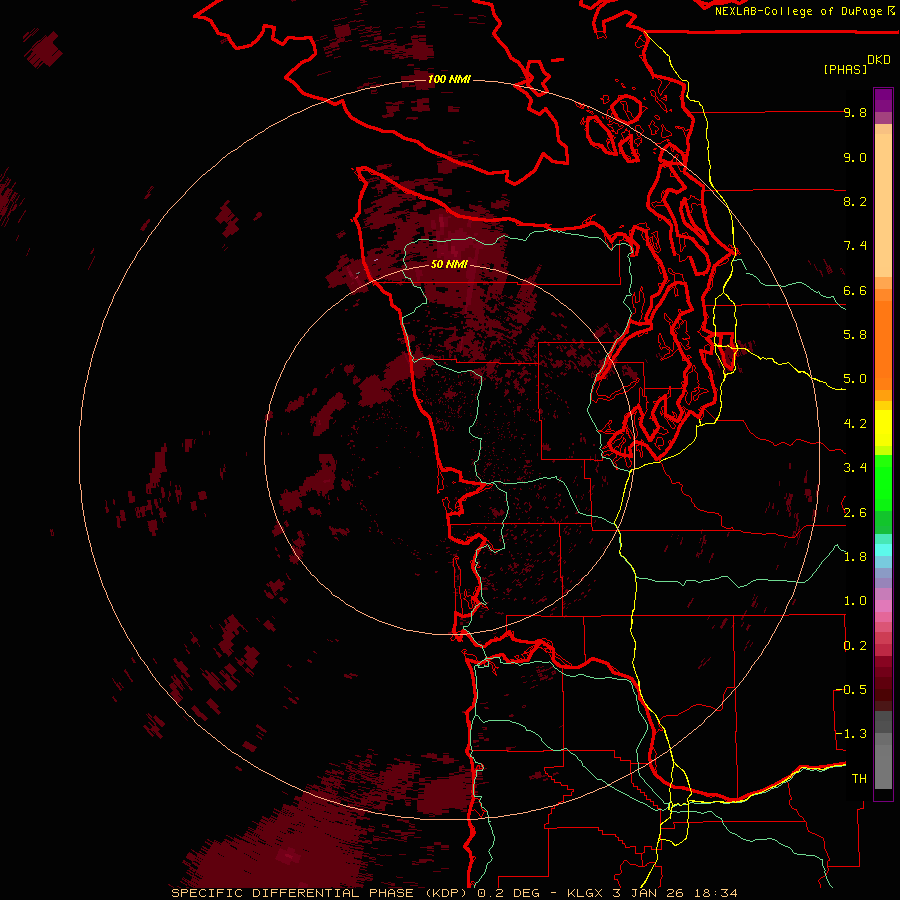Click the "TH" threshold label on the scale
This screenshot has height=900, width=900.
[x=859, y=779]
